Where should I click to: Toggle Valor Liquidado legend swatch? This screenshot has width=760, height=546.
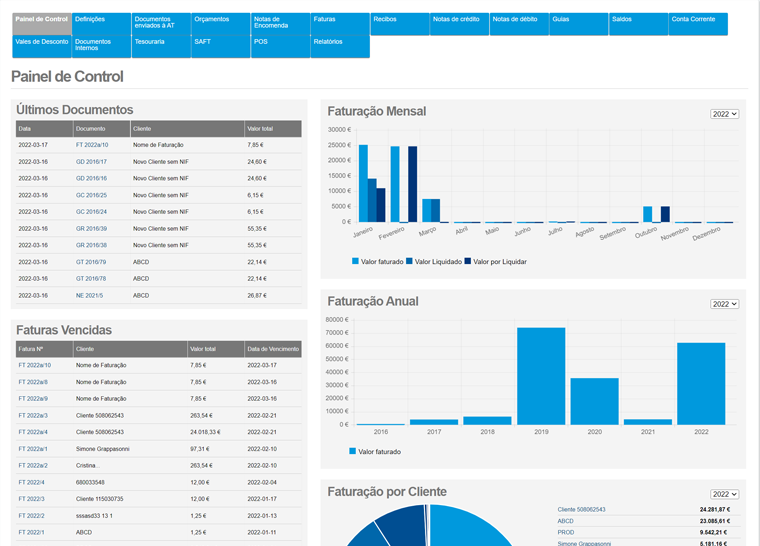(x=409, y=261)
